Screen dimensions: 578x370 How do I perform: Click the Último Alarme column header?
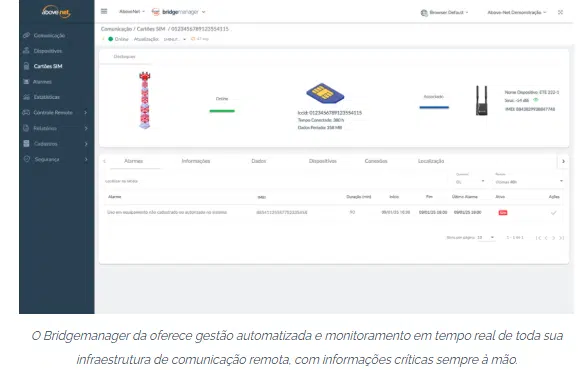(x=464, y=197)
